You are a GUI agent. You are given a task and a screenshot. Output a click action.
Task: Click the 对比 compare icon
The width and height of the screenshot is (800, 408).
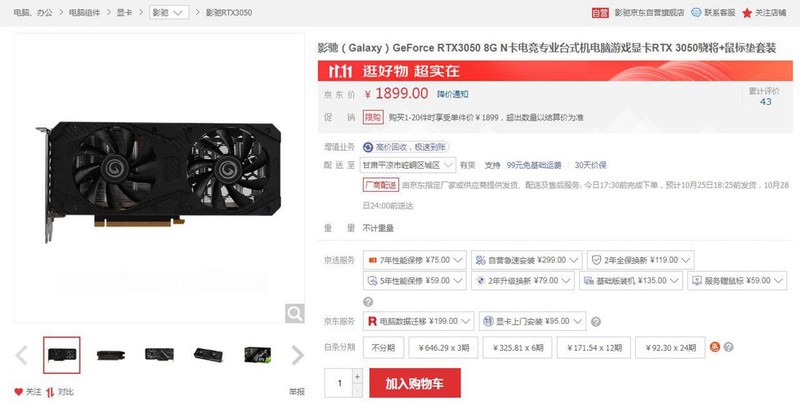50,392
